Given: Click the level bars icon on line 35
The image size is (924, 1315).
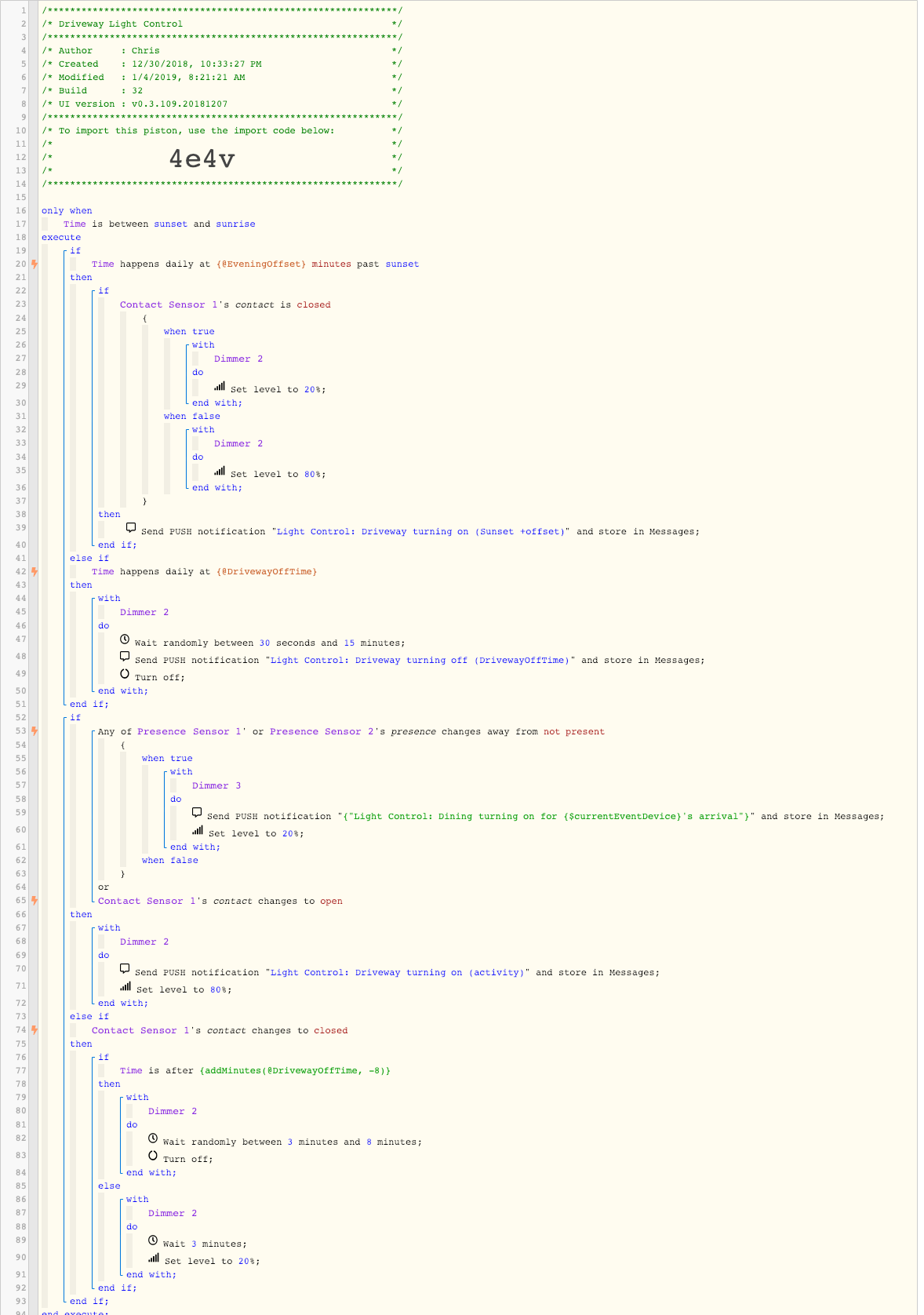Looking at the screenshot, I should [220, 472].
